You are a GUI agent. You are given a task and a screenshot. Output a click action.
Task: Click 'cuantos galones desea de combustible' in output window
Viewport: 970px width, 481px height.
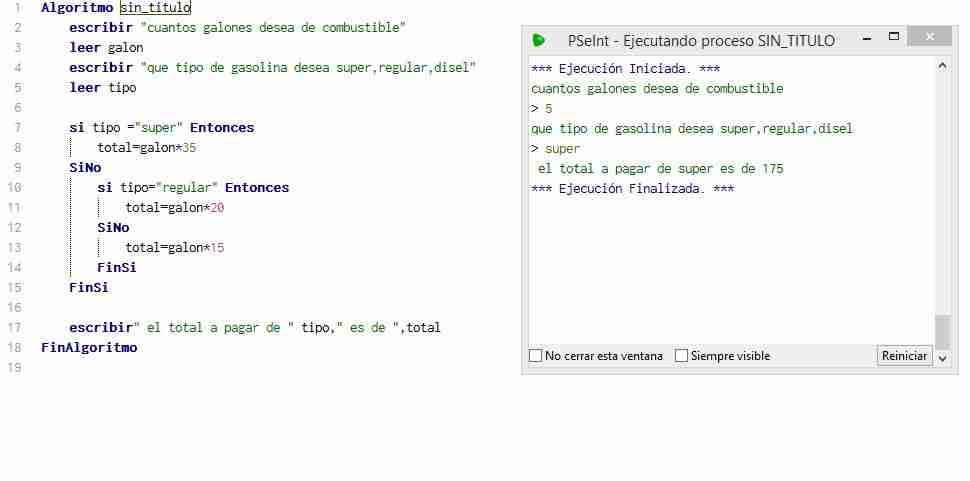point(657,88)
